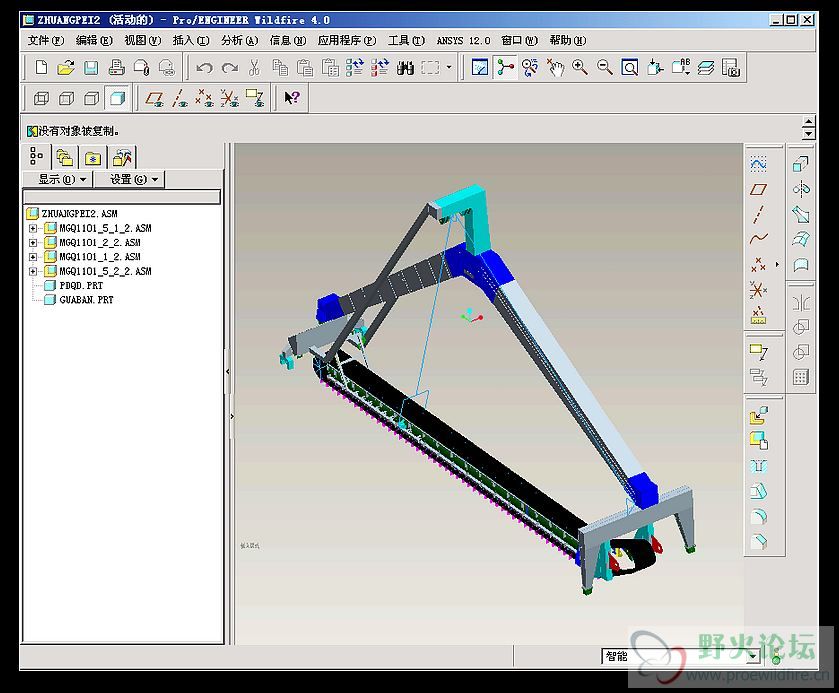Refit the model to the screen

[630, 67]
